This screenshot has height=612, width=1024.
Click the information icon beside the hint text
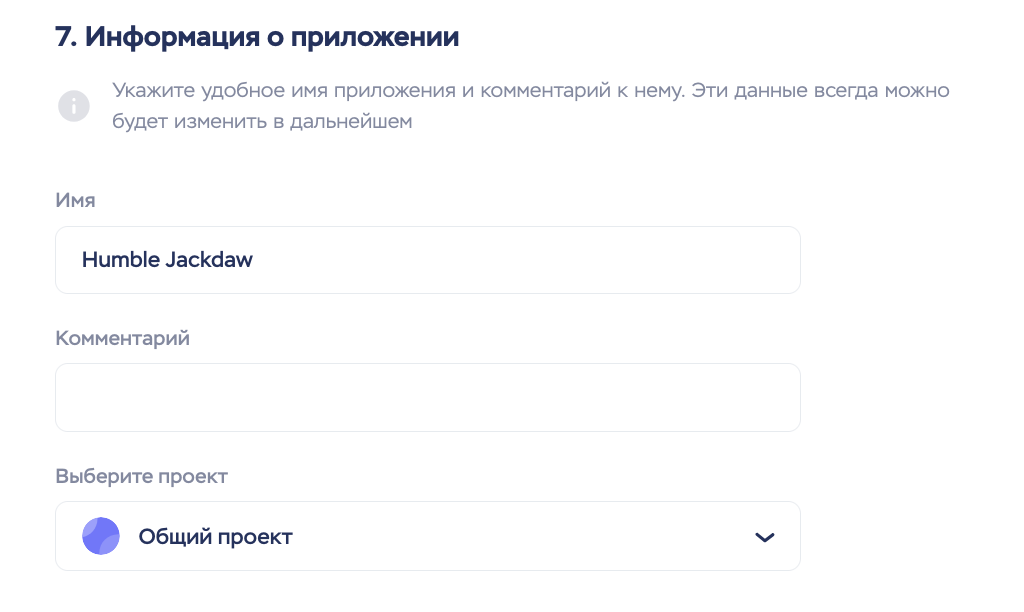(74, 105)
